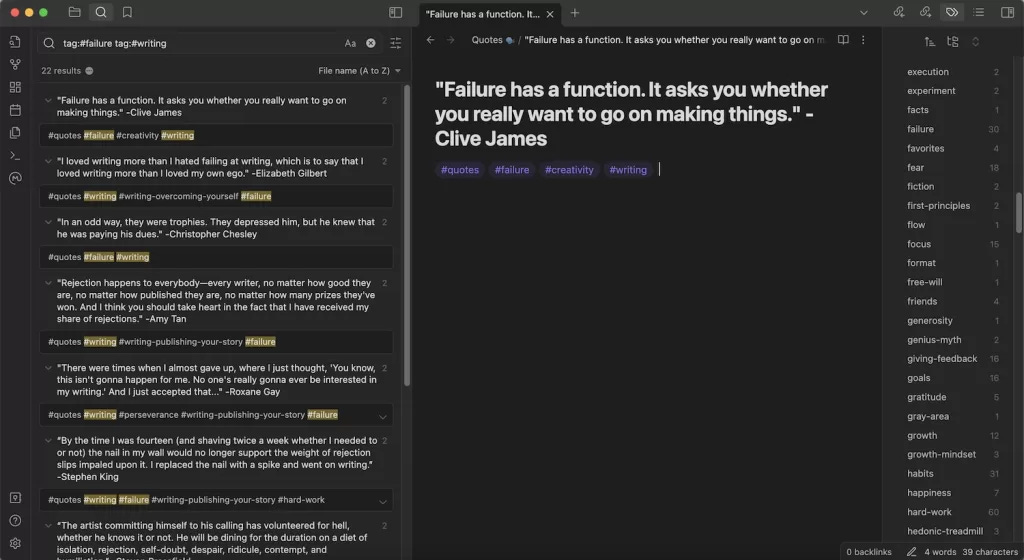The width and height of the screenshot is (1024, 560).
Task: Toggle reading view book icon
Action: click(x=843, y=40)
